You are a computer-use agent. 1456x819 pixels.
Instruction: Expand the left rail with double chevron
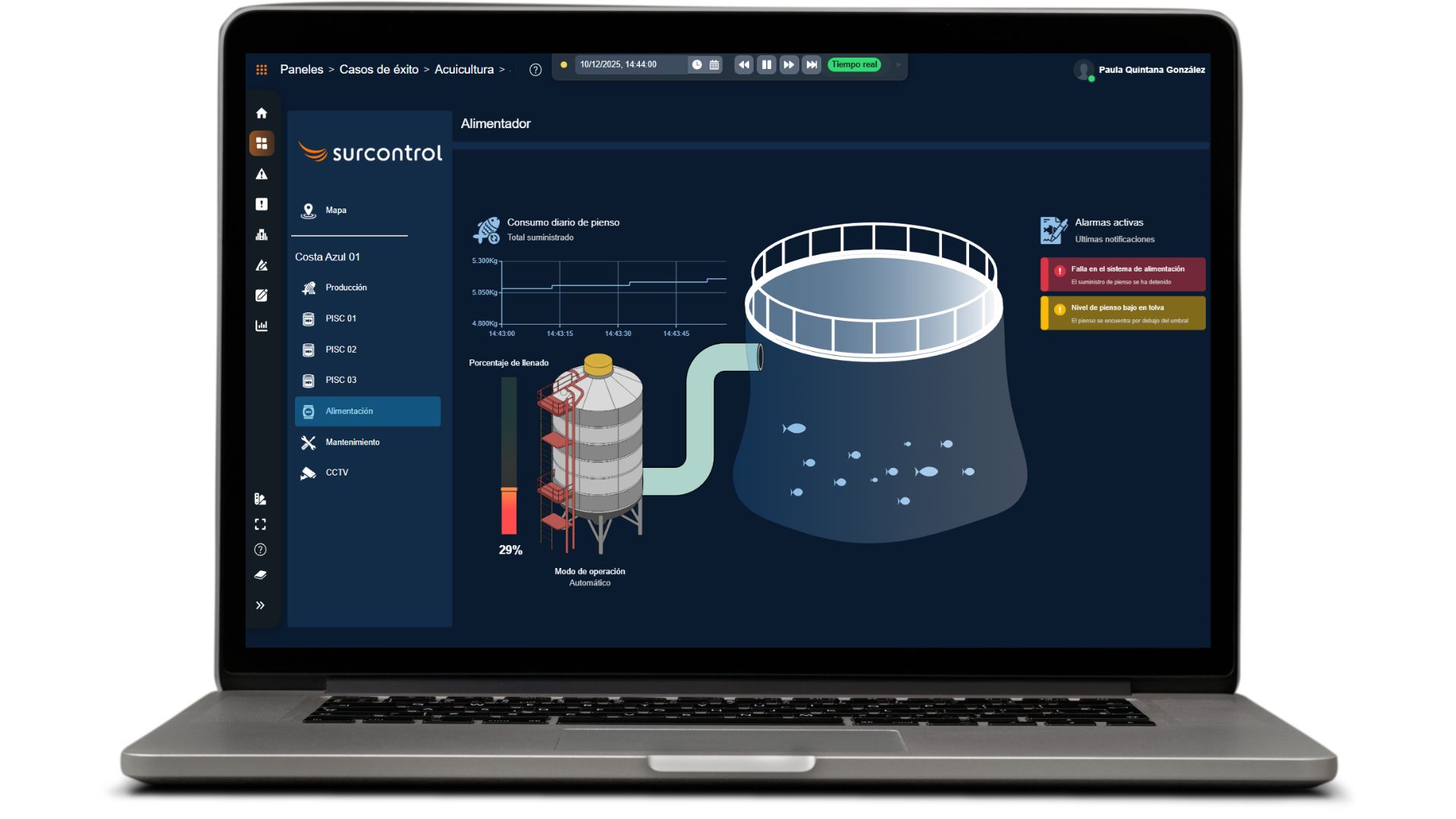coord(260,605)
